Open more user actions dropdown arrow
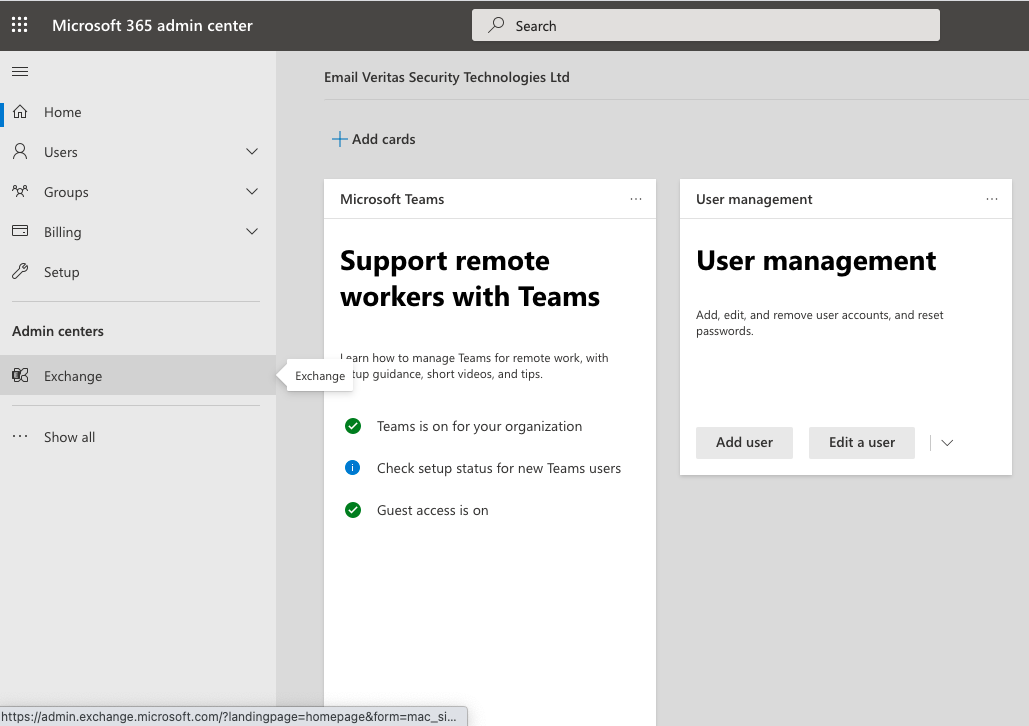Viewport: 1029px width, 726px height. tap(947, 443)
